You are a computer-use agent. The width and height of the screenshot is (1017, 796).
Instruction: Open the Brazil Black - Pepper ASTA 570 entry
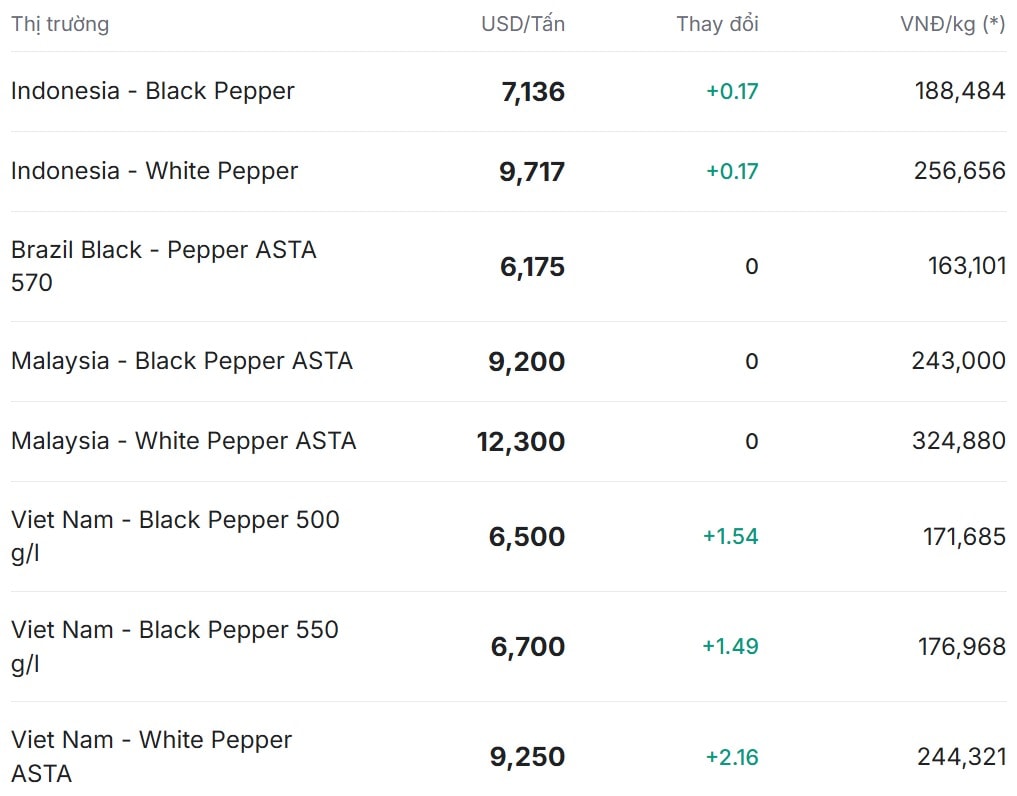[x=164, y=266]
